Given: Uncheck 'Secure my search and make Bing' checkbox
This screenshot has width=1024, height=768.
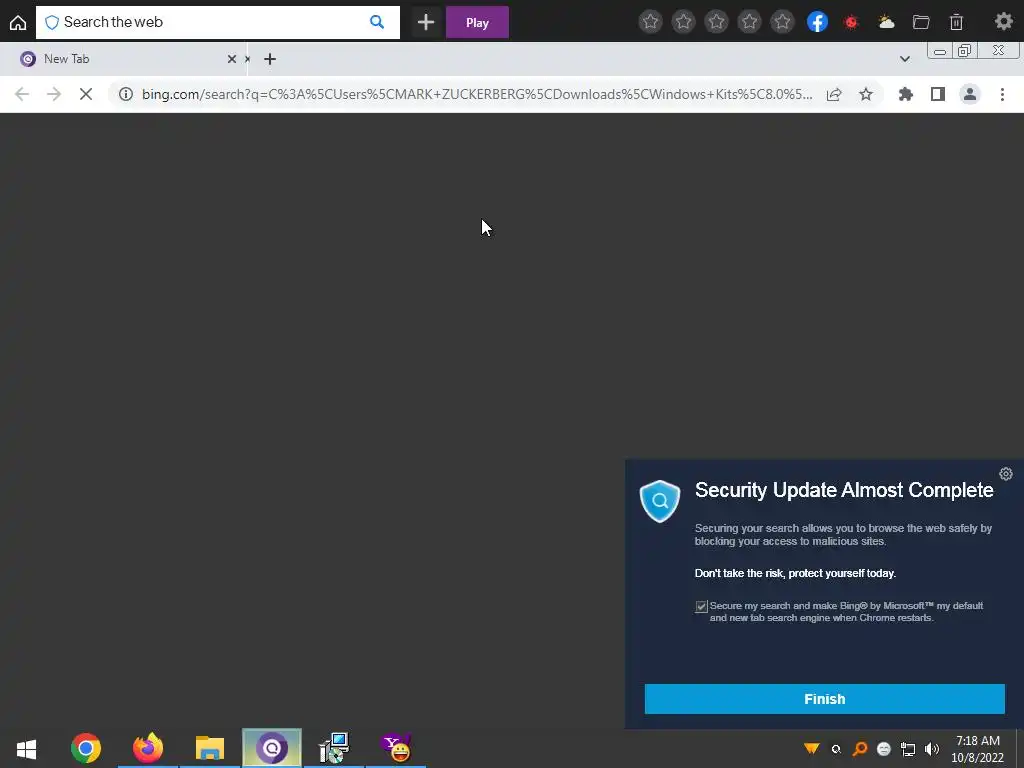Looking at the screenshot, I should (x=701, y=607).
